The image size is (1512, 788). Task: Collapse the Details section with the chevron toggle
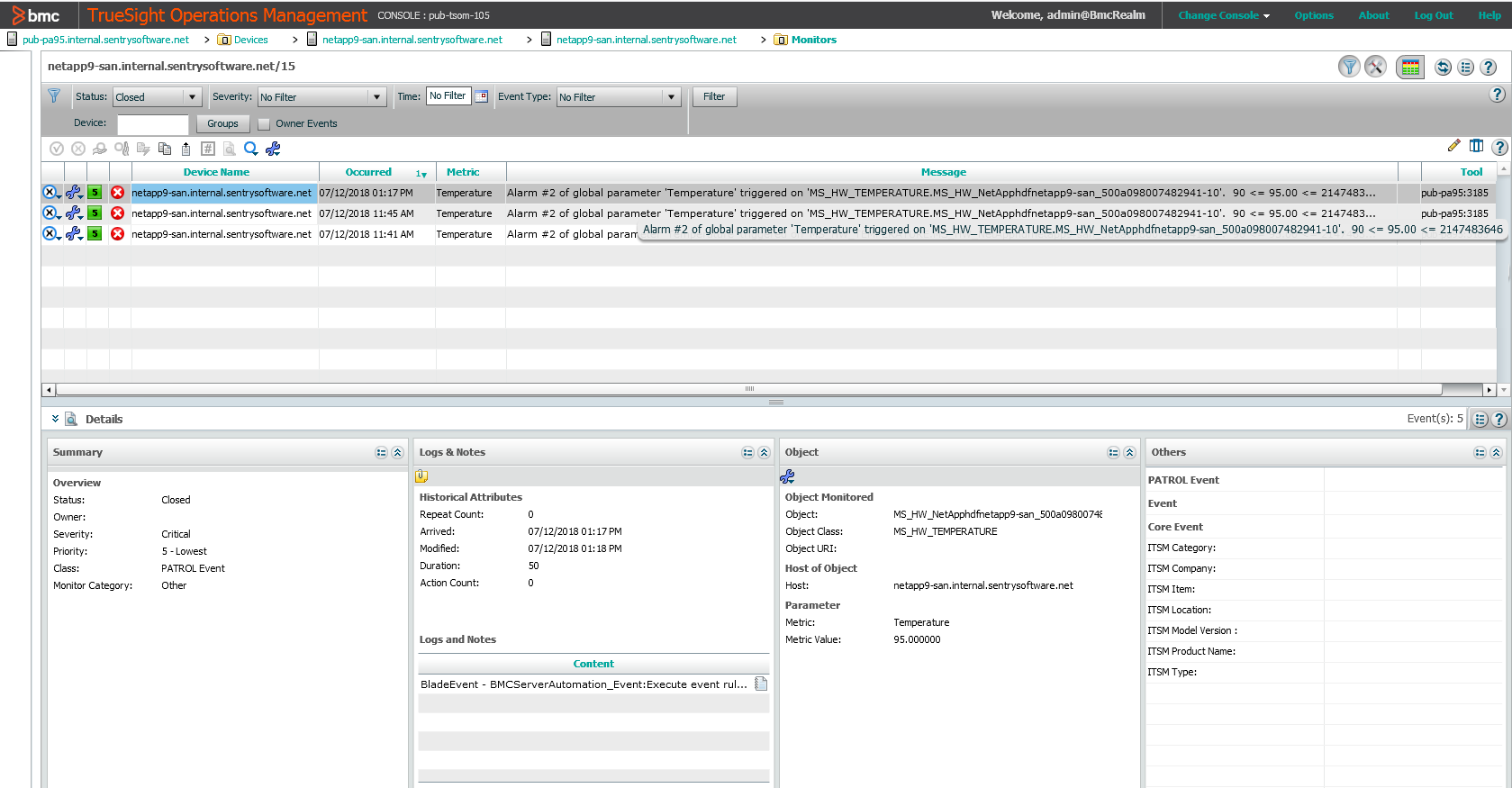click(55, 419)
